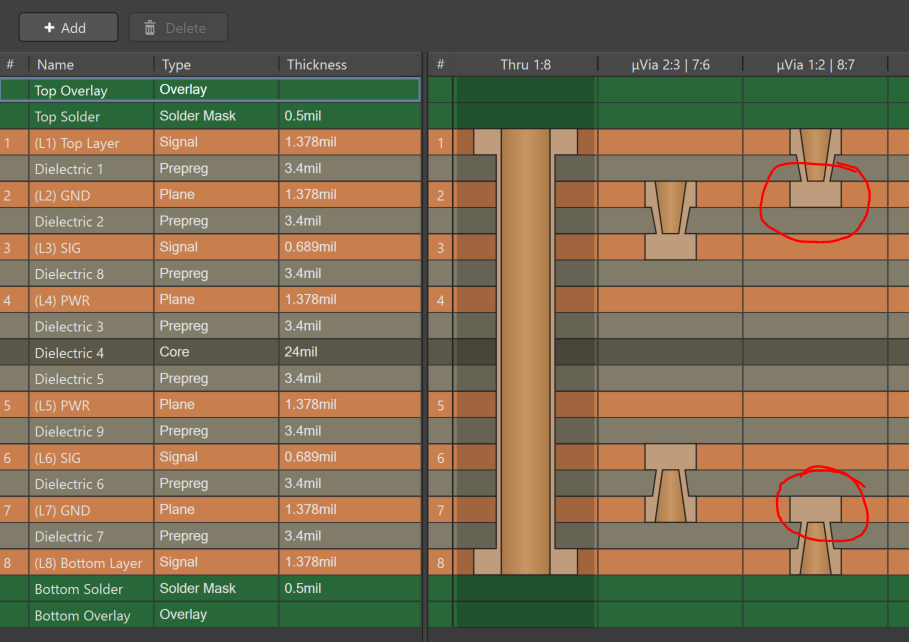The image size is (909, 642).
Task: Edit the 0.689mil thickness of (L3) SIG
Action: (312, 247)
